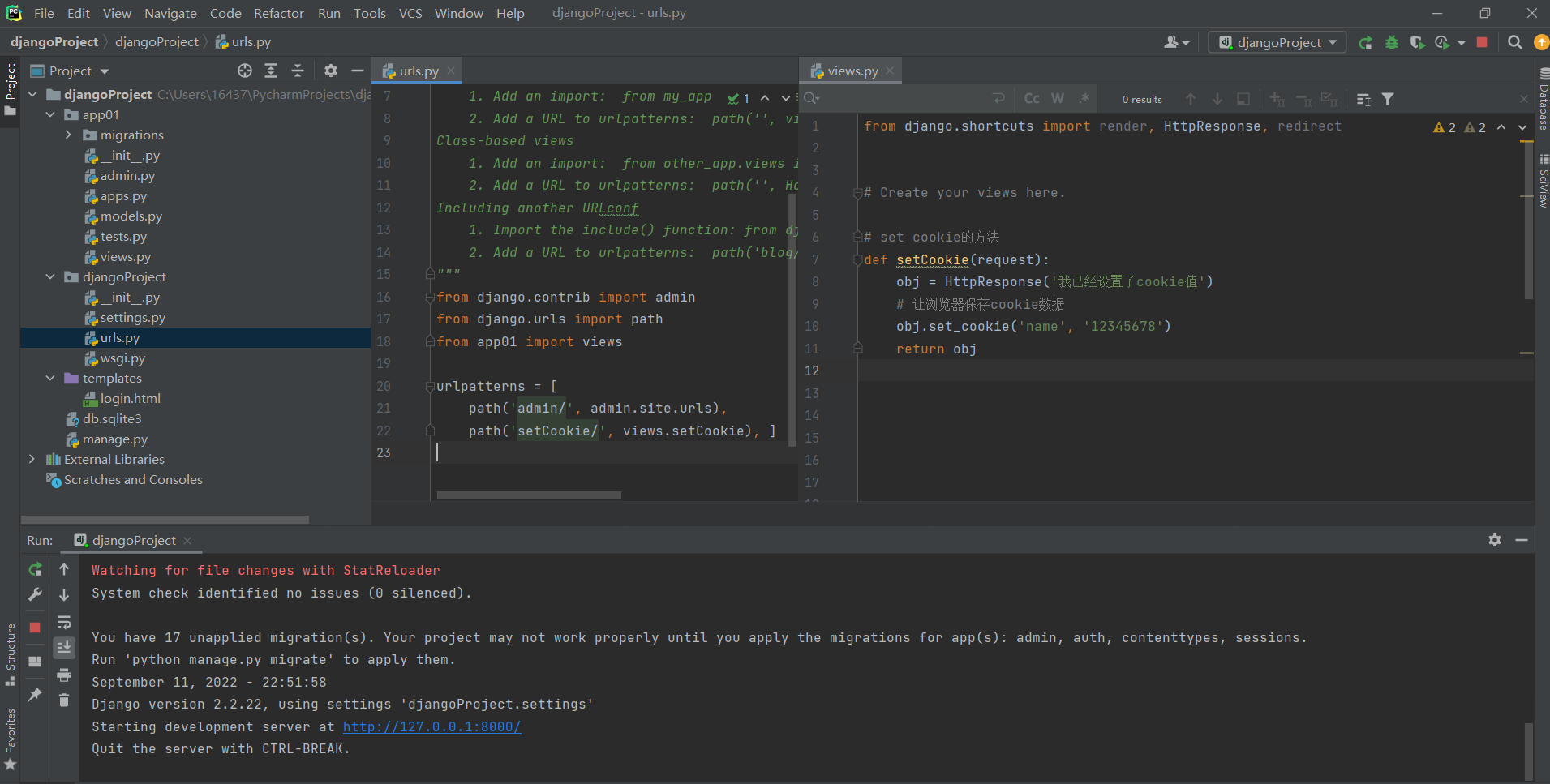Open Project panel gear options
This screenshot has width=1550, height=784.
[x=331, y=71]
